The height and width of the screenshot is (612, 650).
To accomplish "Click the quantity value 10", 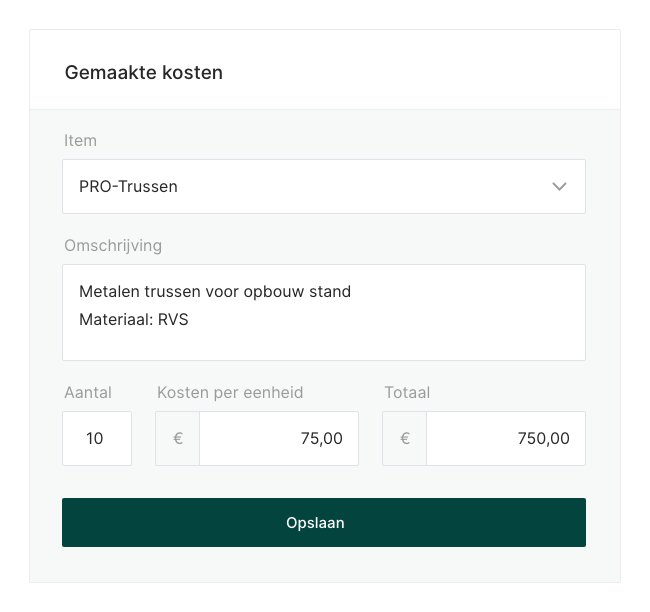I will (x=95, y=438).
